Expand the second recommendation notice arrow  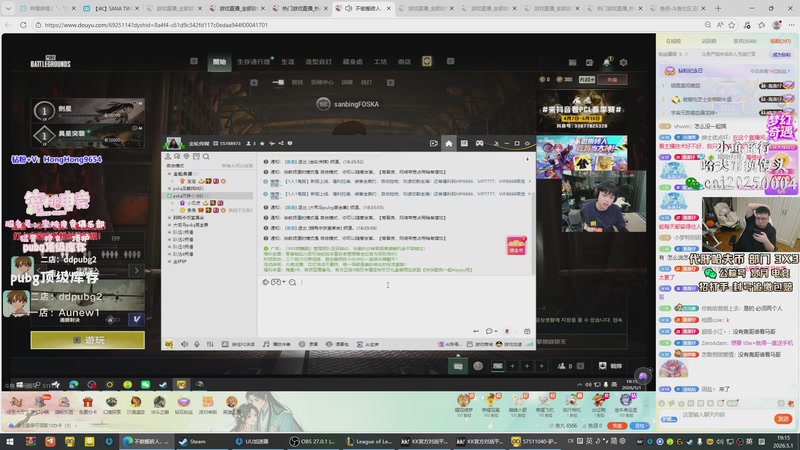tap(529, 194)
